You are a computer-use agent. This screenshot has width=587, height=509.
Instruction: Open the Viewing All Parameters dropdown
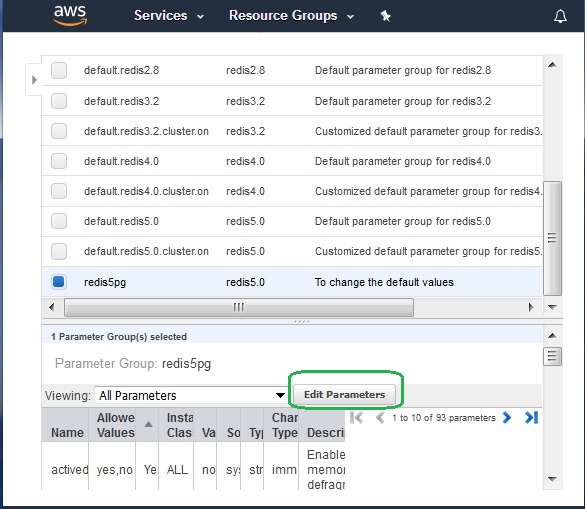tap(191, 395)
